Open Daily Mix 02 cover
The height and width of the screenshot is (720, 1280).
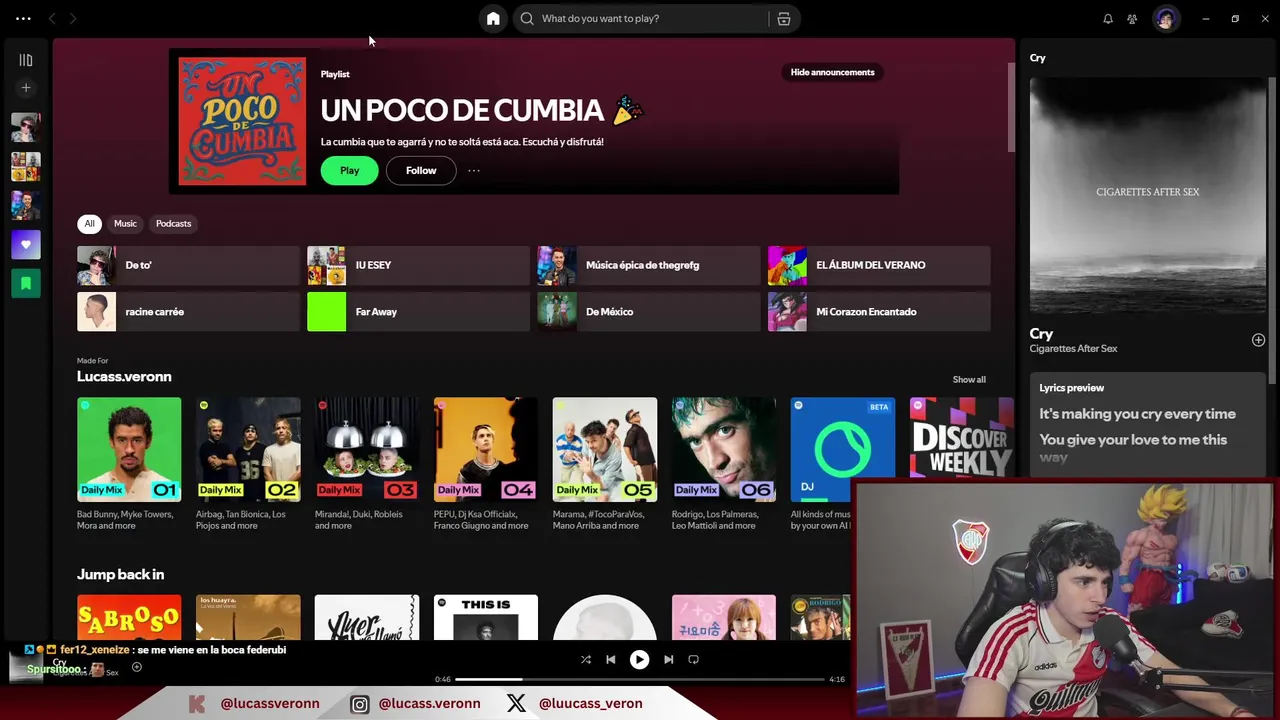pyautogui.click(x=248, y=449)
